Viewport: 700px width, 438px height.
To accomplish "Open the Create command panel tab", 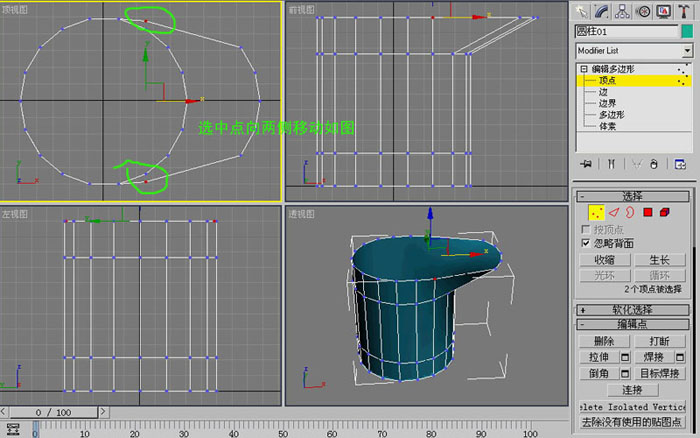I will click(581, 11).
